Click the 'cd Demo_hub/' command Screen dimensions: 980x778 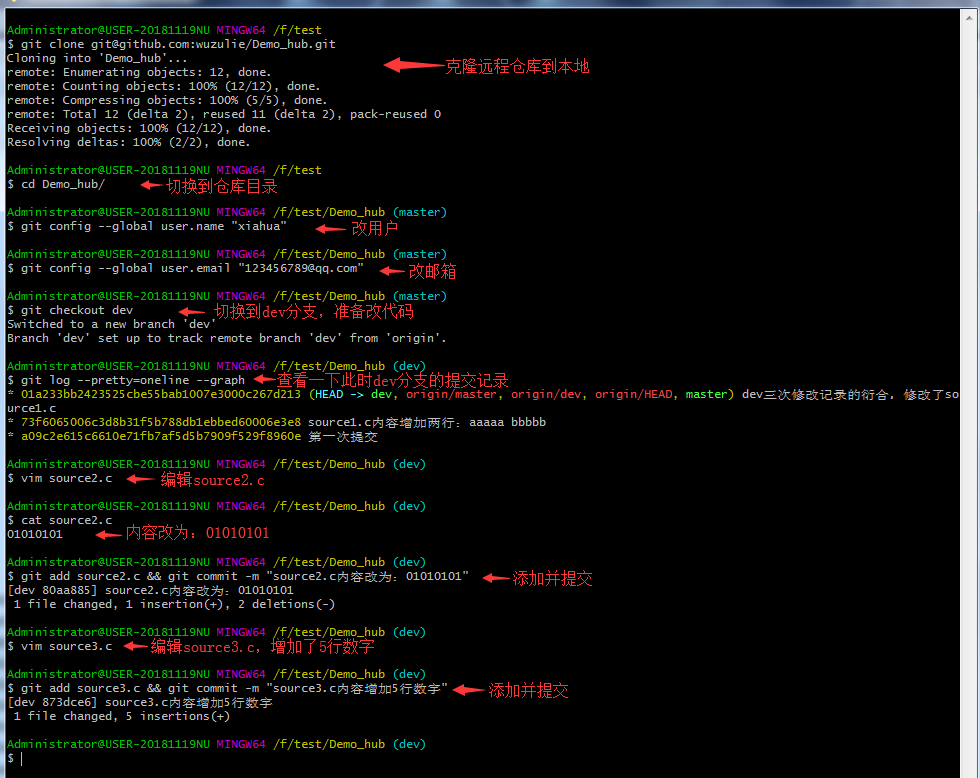coord(62,184)
